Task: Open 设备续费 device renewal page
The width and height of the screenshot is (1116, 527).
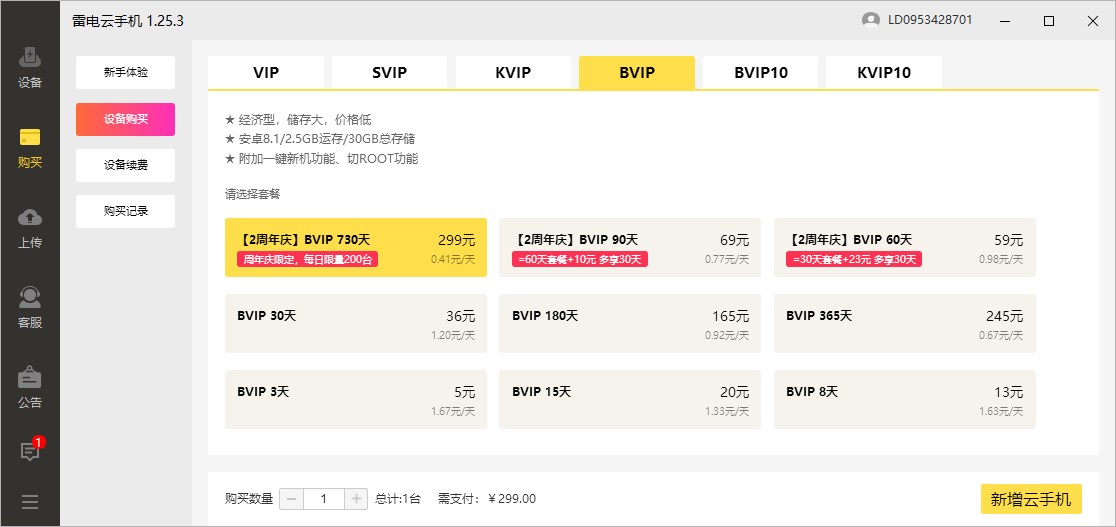Action: pos(125,165)
